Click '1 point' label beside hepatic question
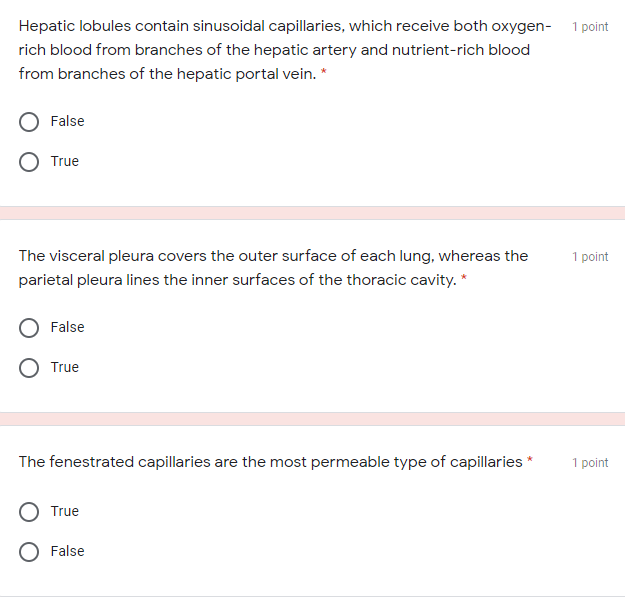The width and height of the screenshot is (628, 597). [x=590, y=27]
